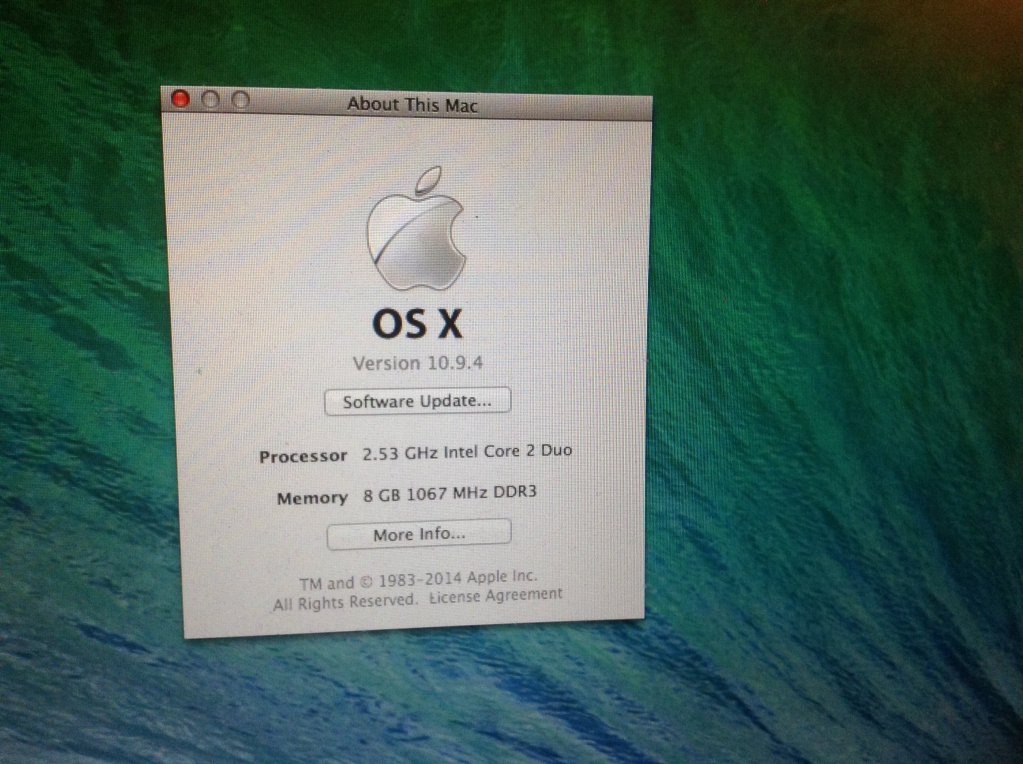Click the Version 10.9.4 text
1023x764 pixels.
(x=418, y=363)
